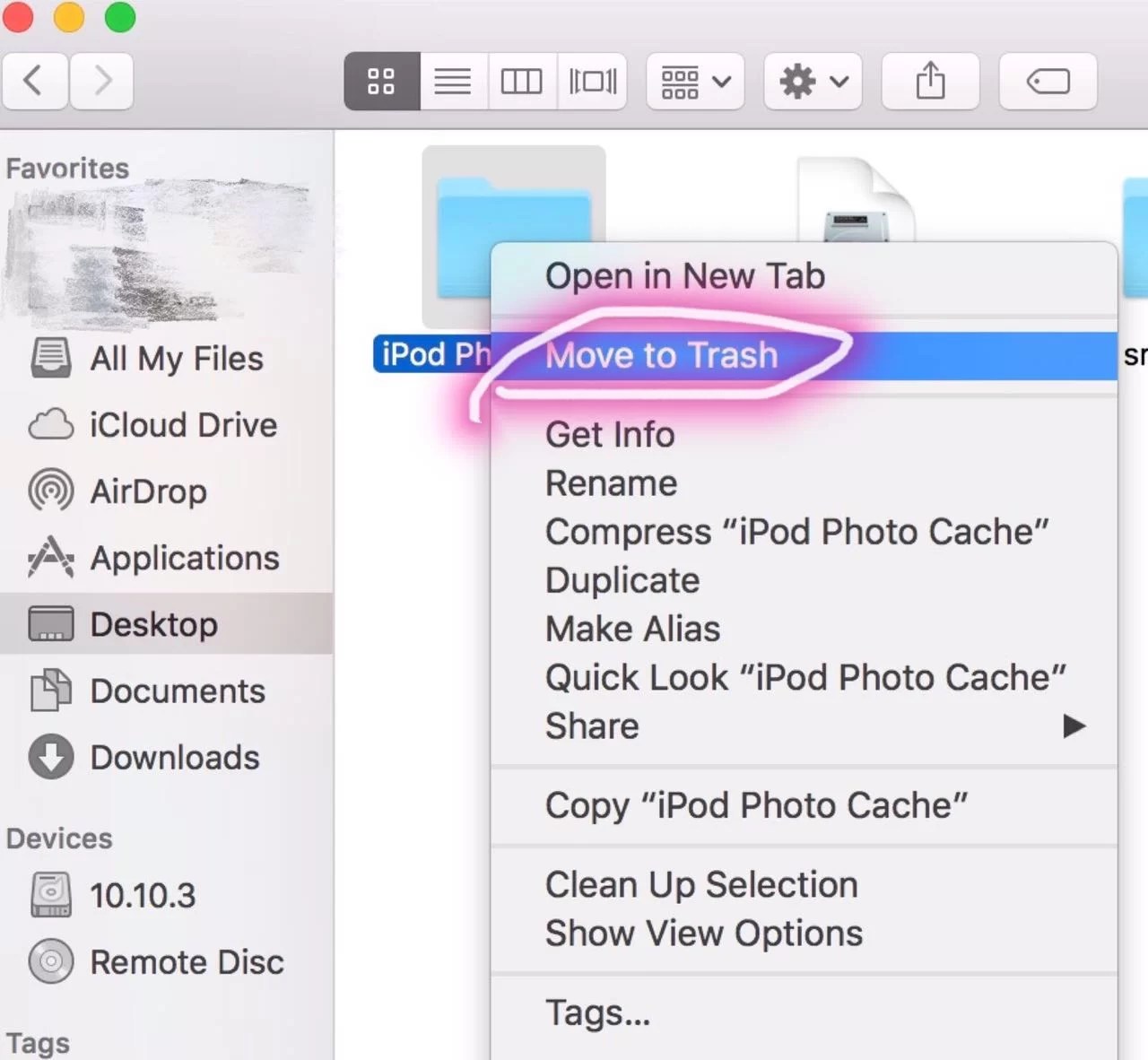Image resolution: width=1148 pixels, height=1060 pixels.
Task: Click Get Info in the context menu
Action: coord(610,434)
